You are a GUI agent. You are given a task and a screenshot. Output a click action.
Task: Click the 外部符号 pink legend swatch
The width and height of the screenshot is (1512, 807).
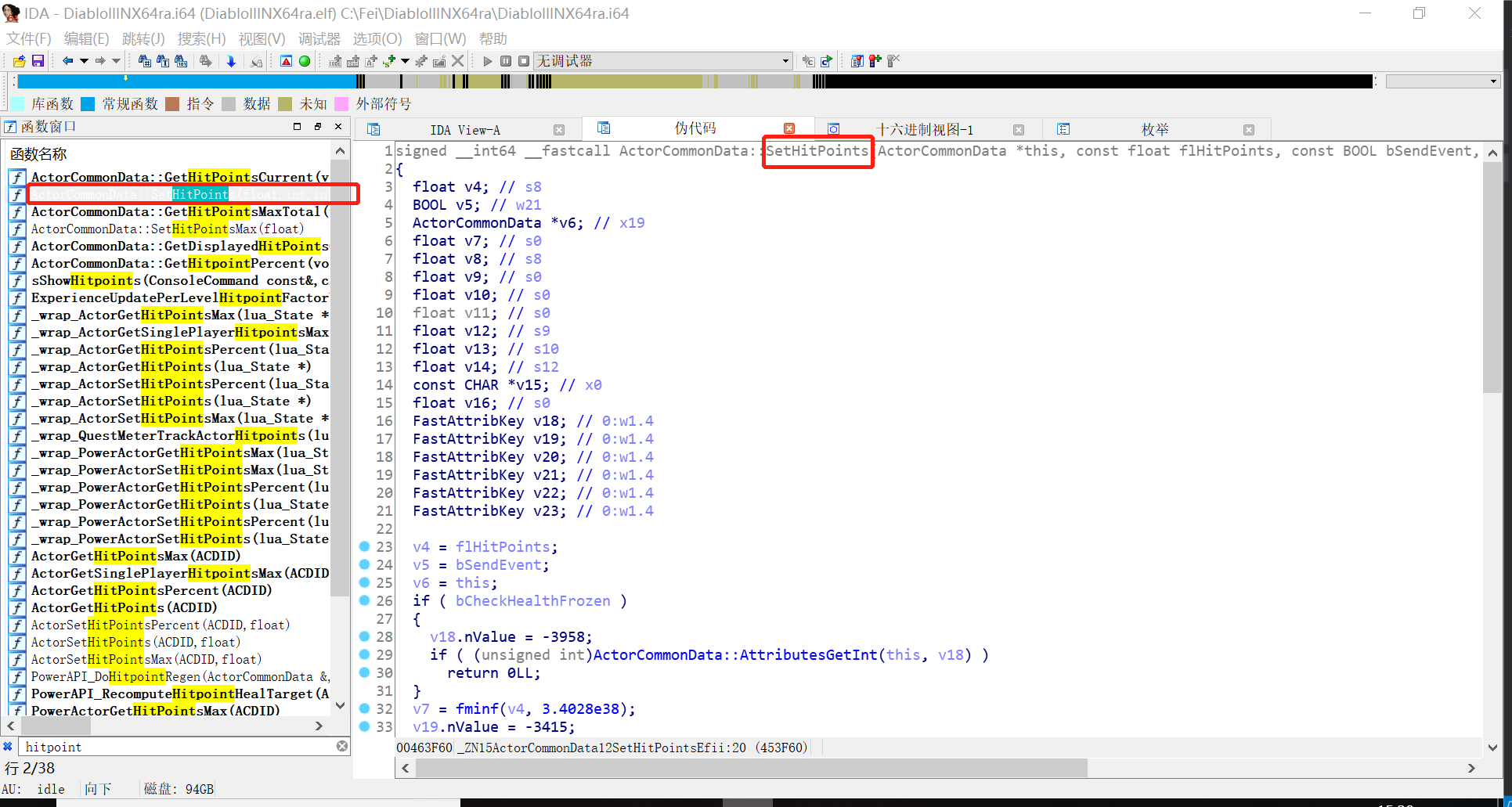pos(341,103)
